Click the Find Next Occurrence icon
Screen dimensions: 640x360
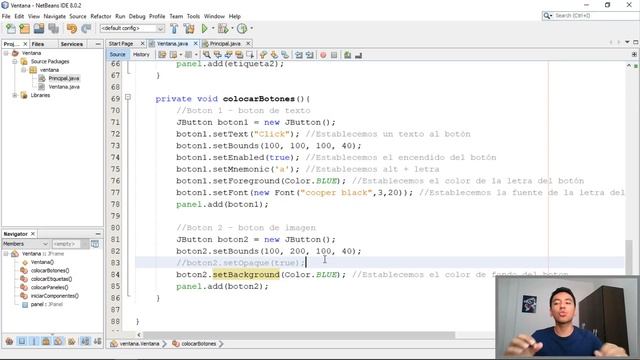[228, 55]
